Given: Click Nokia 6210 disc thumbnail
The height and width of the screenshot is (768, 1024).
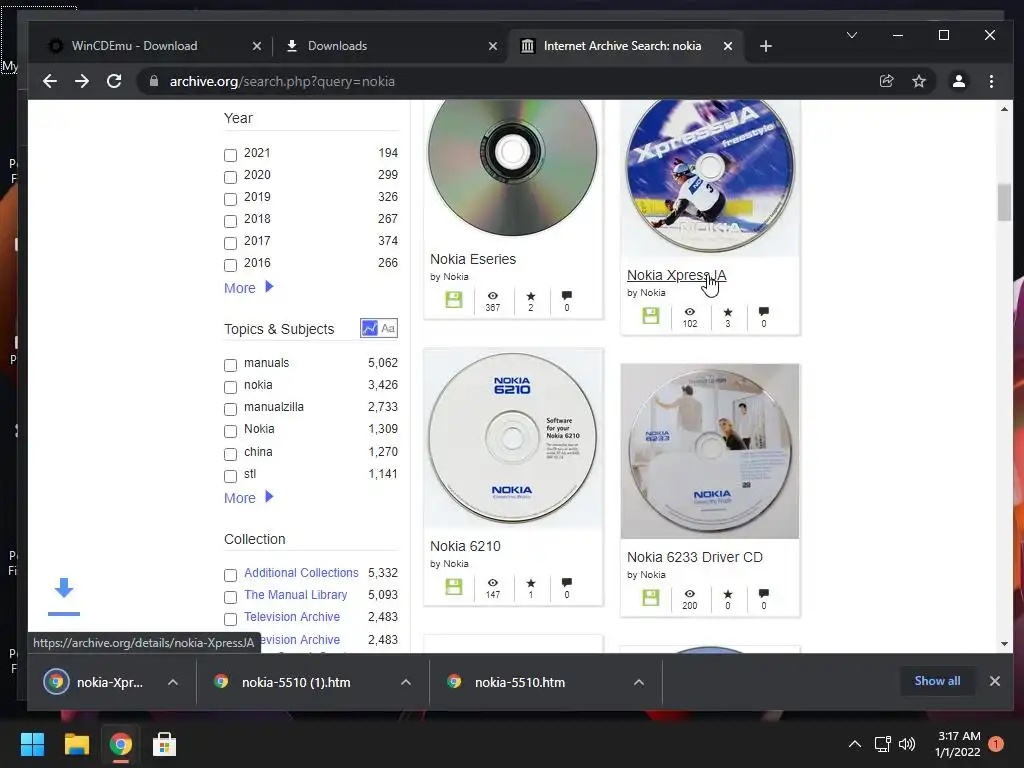Looking at the screenshot, I should (513, 438).
